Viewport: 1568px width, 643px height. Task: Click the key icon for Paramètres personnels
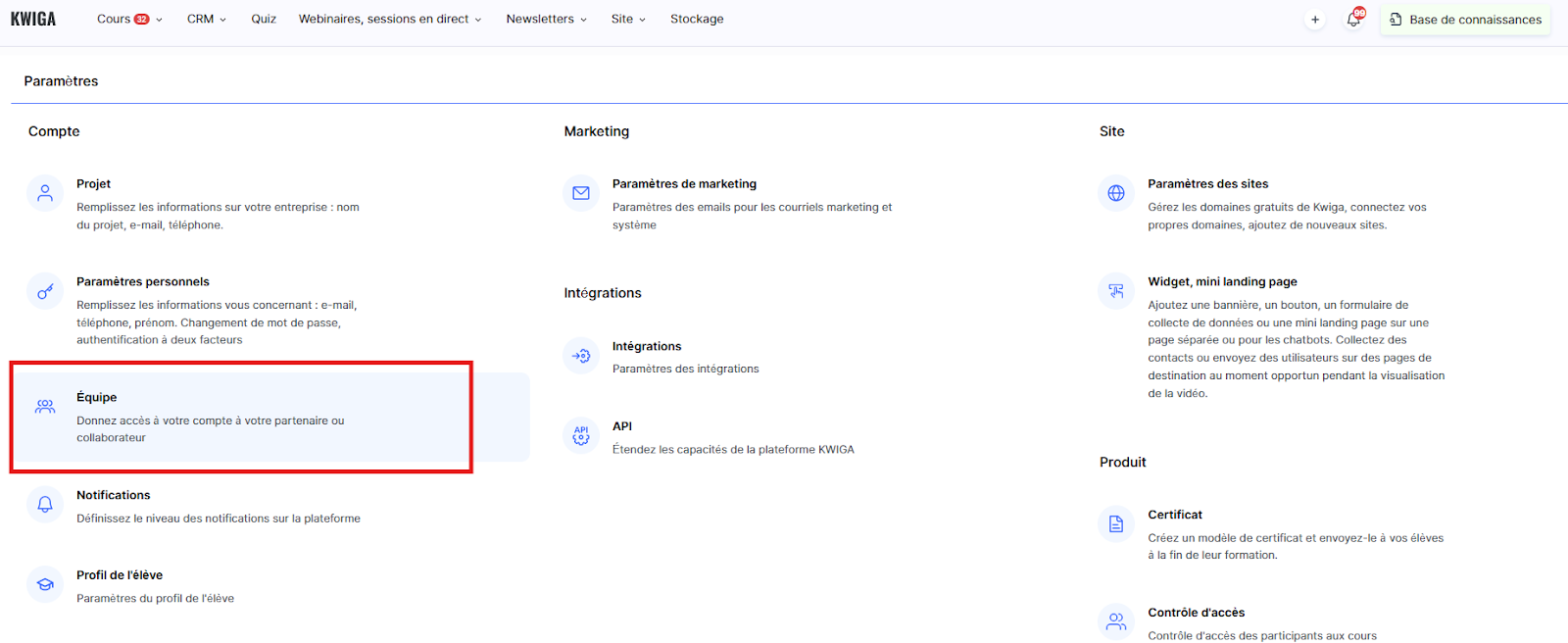(45, 291)
